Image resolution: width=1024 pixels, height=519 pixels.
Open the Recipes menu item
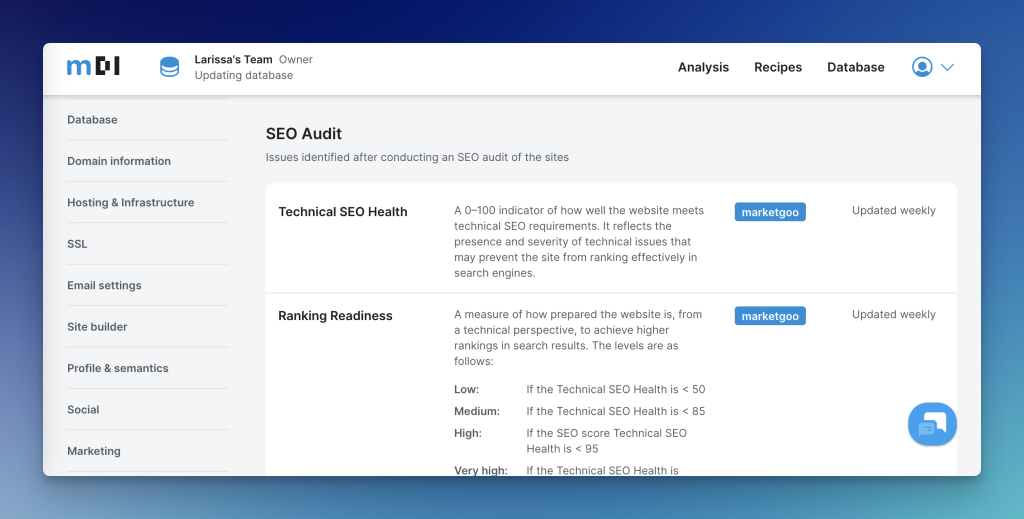[778, 67]
